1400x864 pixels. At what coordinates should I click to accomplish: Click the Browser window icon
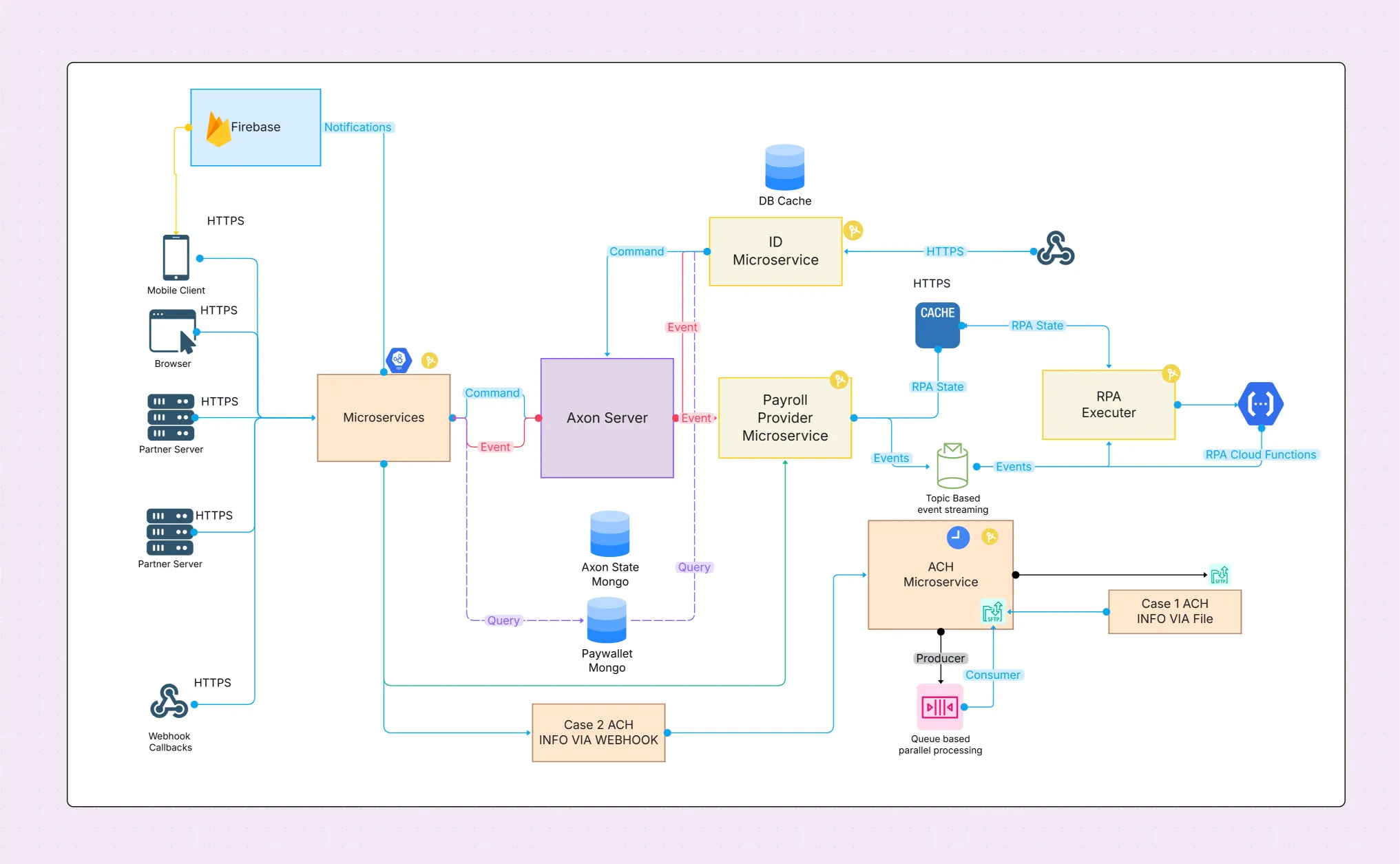[172, 331]
